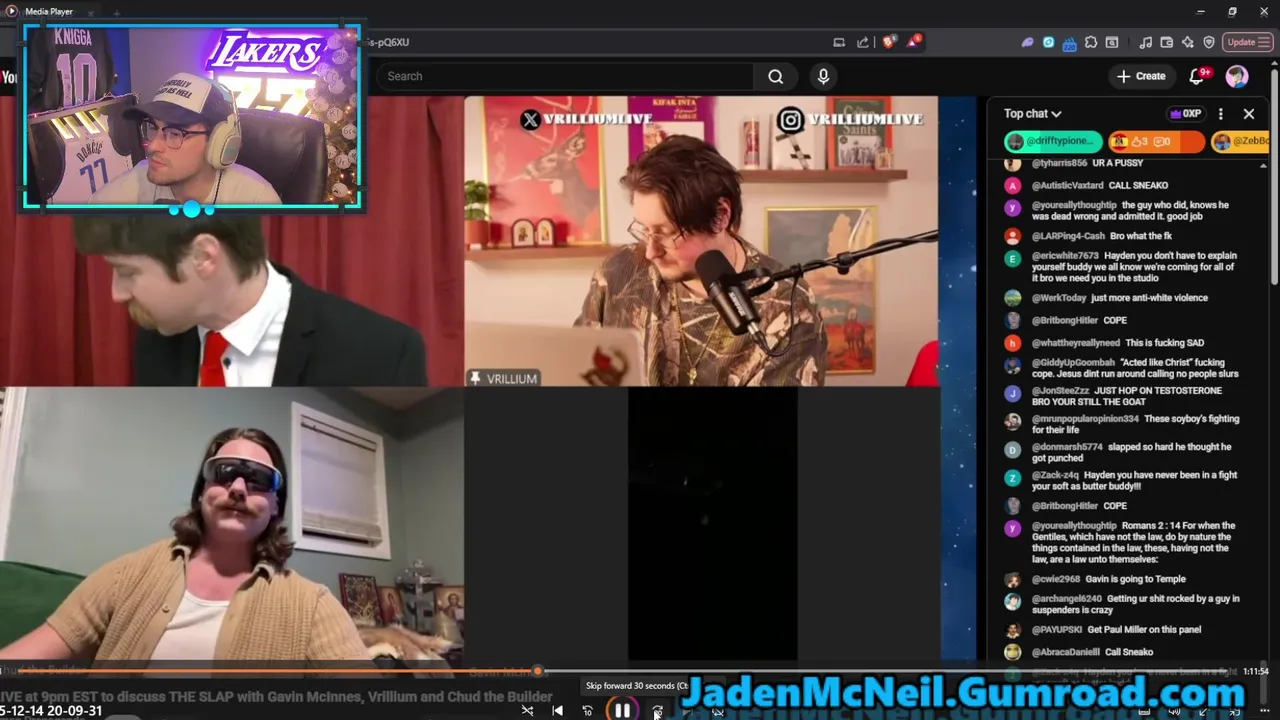Open @Zack-z4q chat username
Image resolution: width=1280 pixels, height=720 pixels.
coord(1055,475)
